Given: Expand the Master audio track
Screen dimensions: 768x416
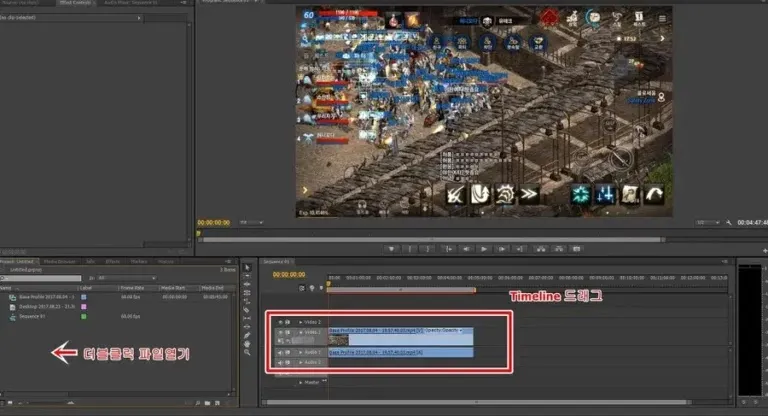Looking at the screenshot, I should (301, 383).
